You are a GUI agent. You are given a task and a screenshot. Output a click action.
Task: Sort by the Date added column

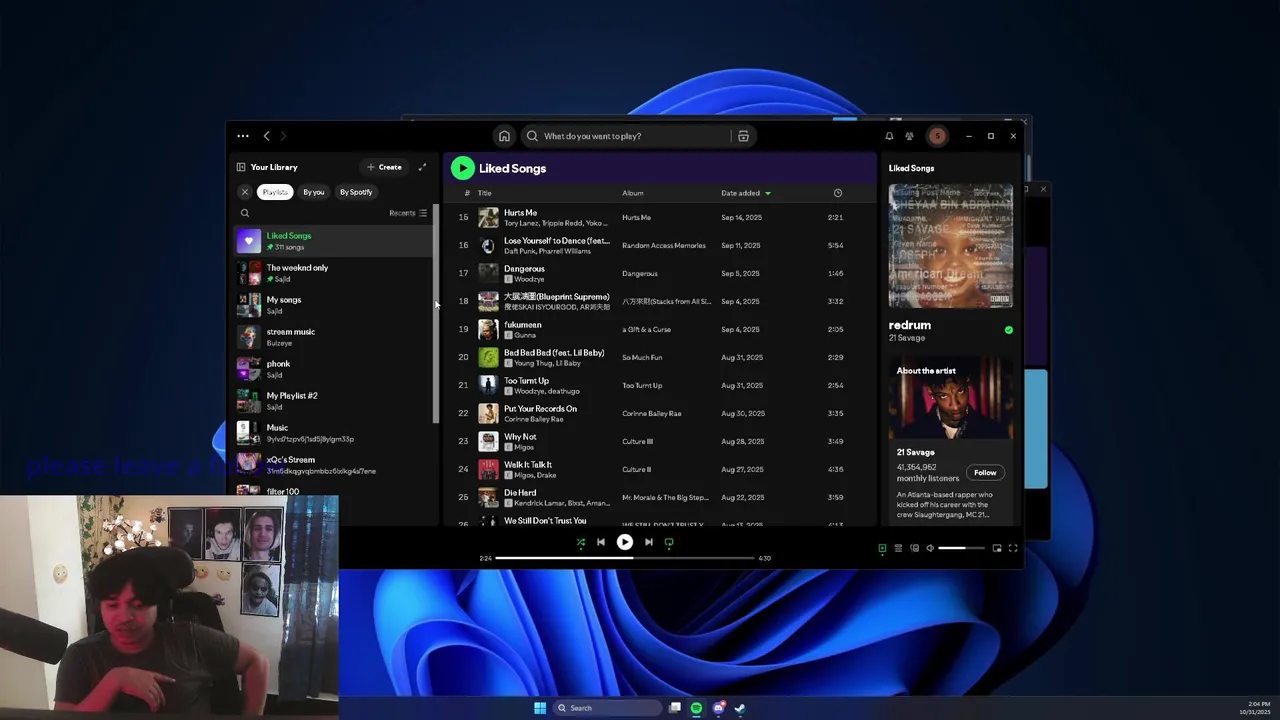click(746, 193)
